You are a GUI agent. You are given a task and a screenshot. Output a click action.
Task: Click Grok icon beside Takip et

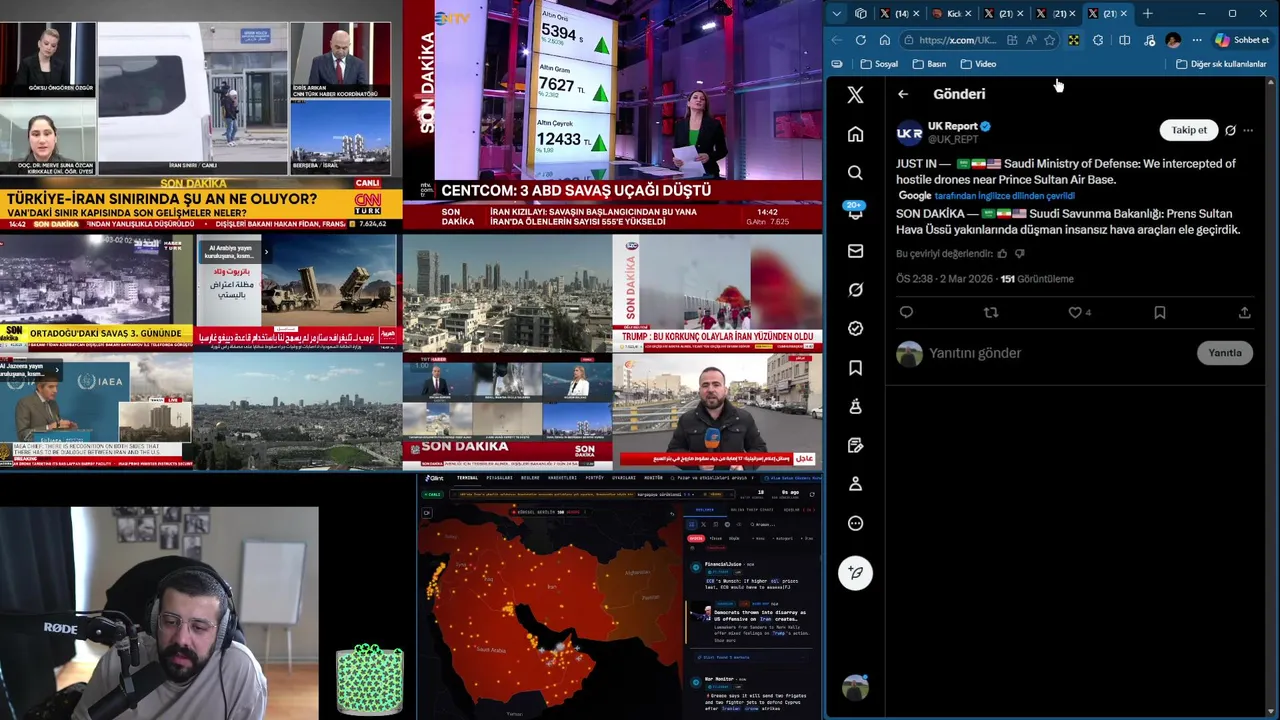click(1230, 130)
